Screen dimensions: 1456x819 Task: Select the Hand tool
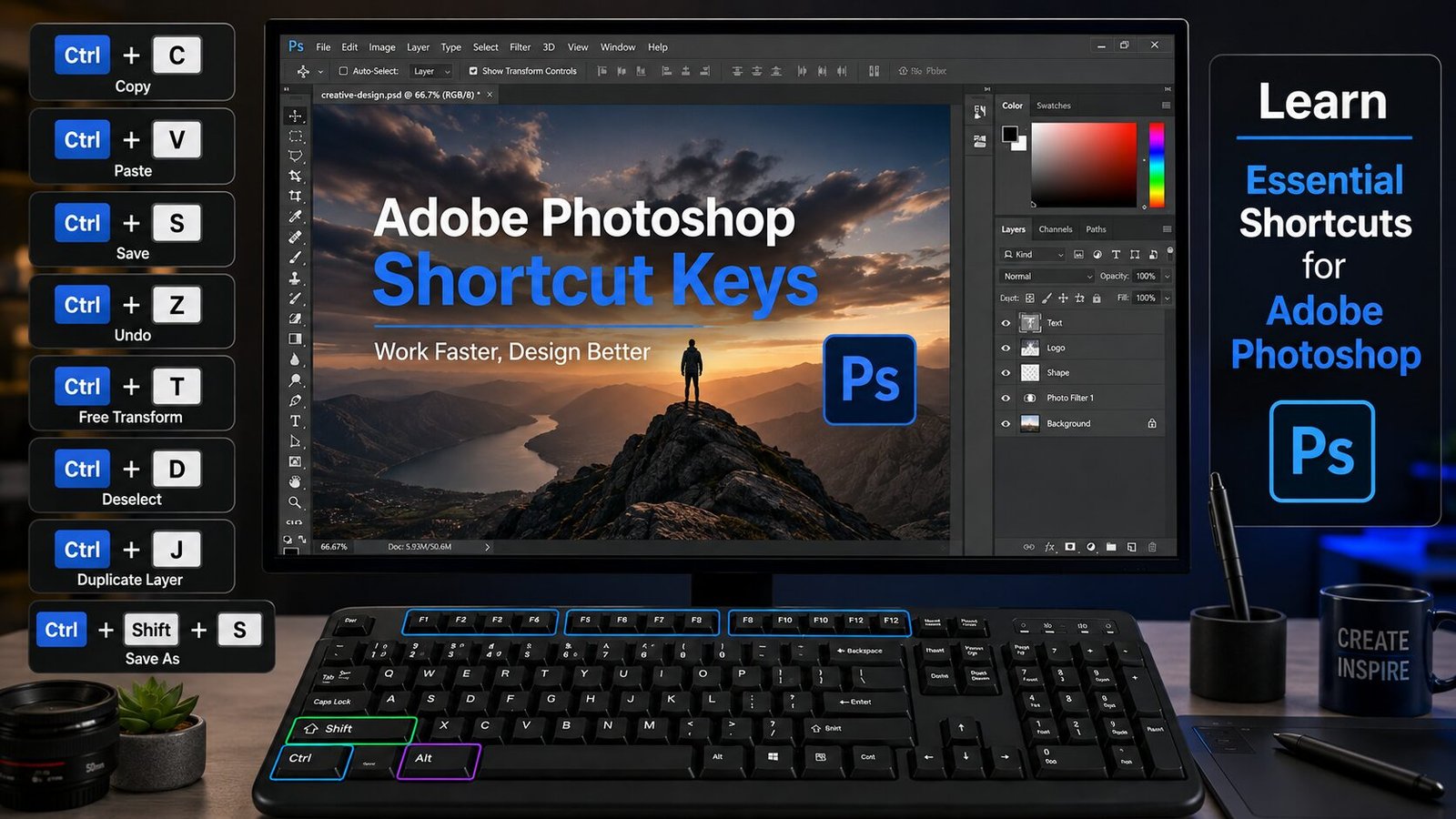pyautogui.click(x=295, y=481)
